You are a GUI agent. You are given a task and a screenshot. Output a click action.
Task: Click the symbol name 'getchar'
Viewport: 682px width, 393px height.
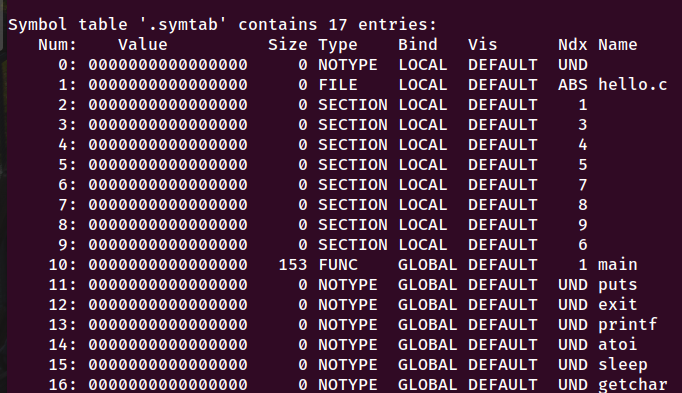(x=632, y=385)
